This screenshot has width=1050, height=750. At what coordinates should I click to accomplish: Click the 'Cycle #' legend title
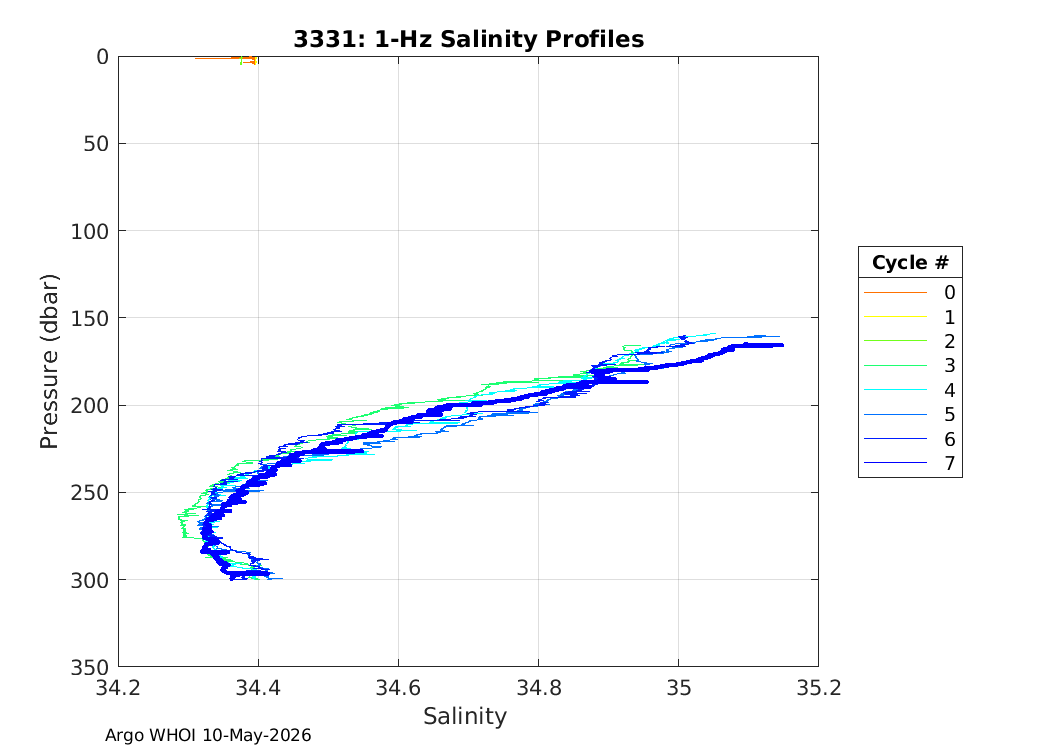(x=910, y=262)
